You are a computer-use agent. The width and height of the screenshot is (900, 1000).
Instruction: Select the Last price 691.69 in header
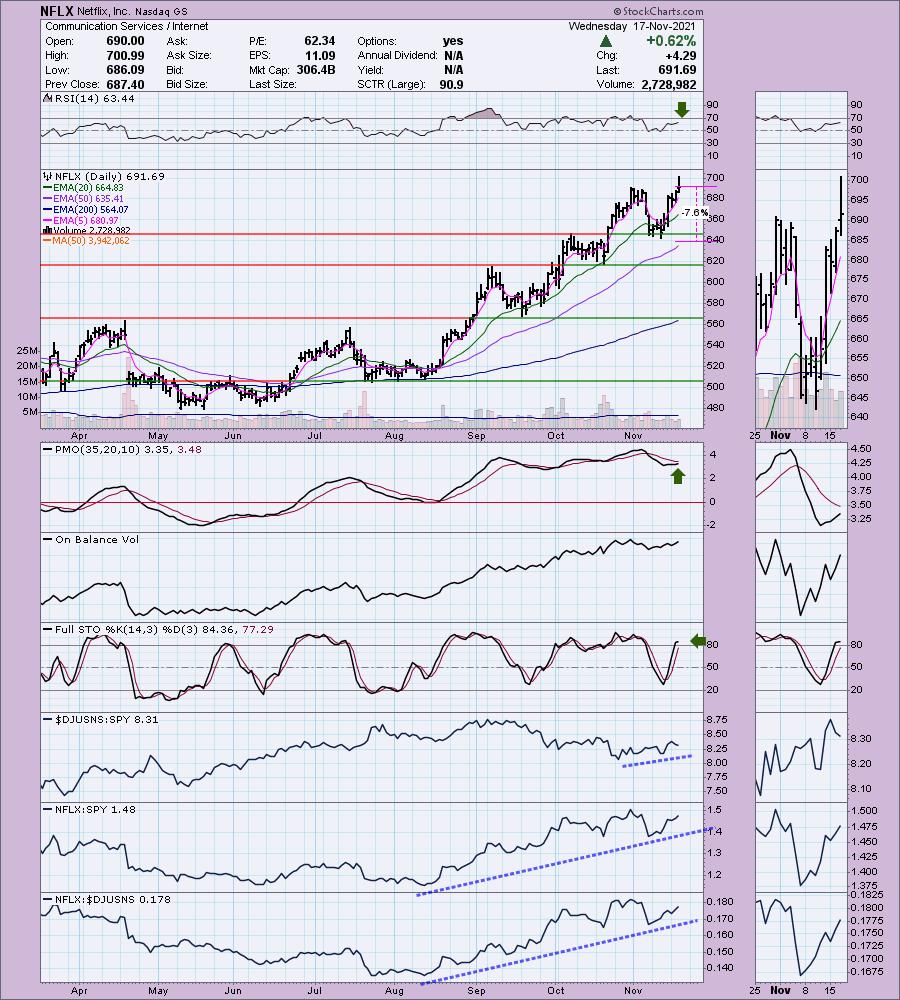pos(677,70)
